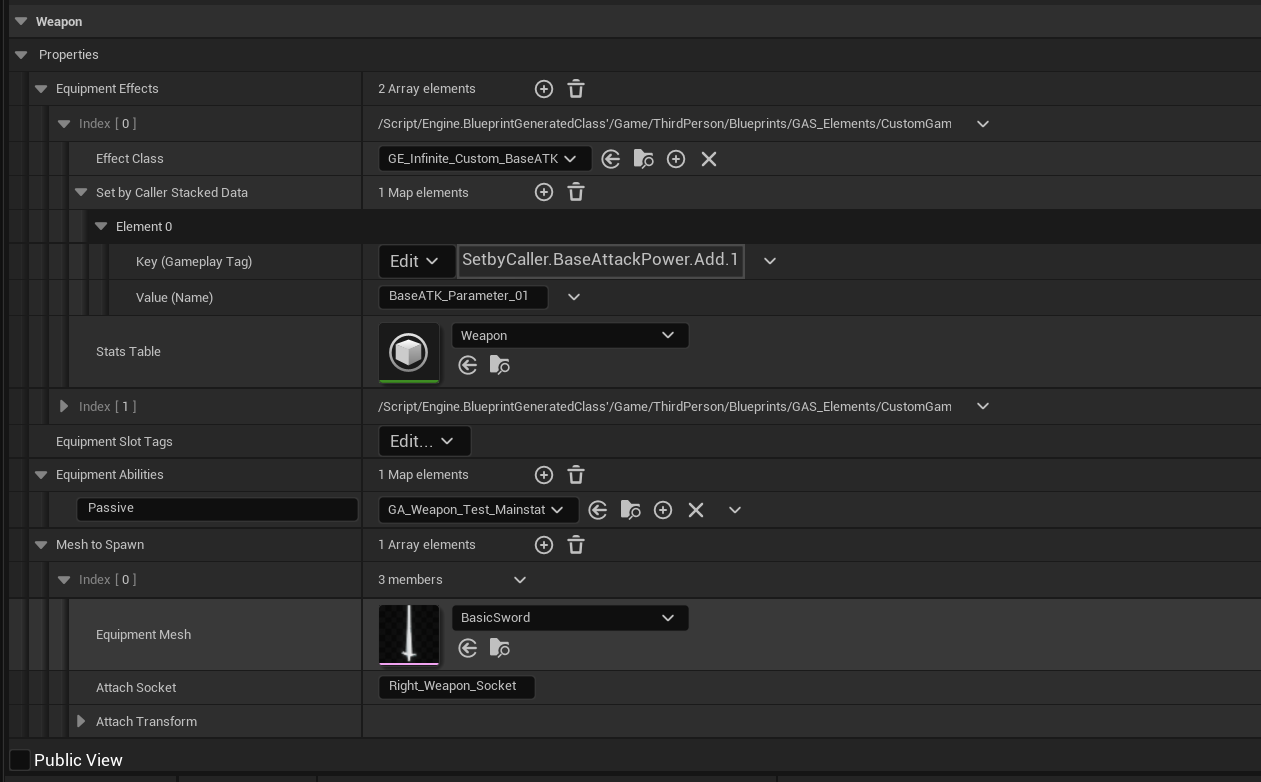Viewport: 1261px width, 782px height.
Task: Click the Attach Socket name field
Action: (456, 687)
